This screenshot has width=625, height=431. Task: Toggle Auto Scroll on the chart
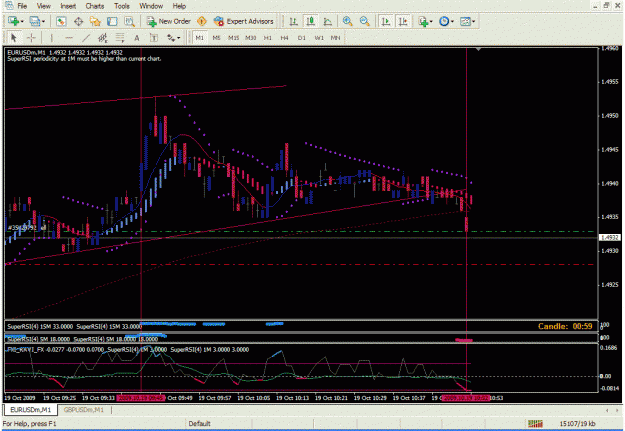point(385,21)
